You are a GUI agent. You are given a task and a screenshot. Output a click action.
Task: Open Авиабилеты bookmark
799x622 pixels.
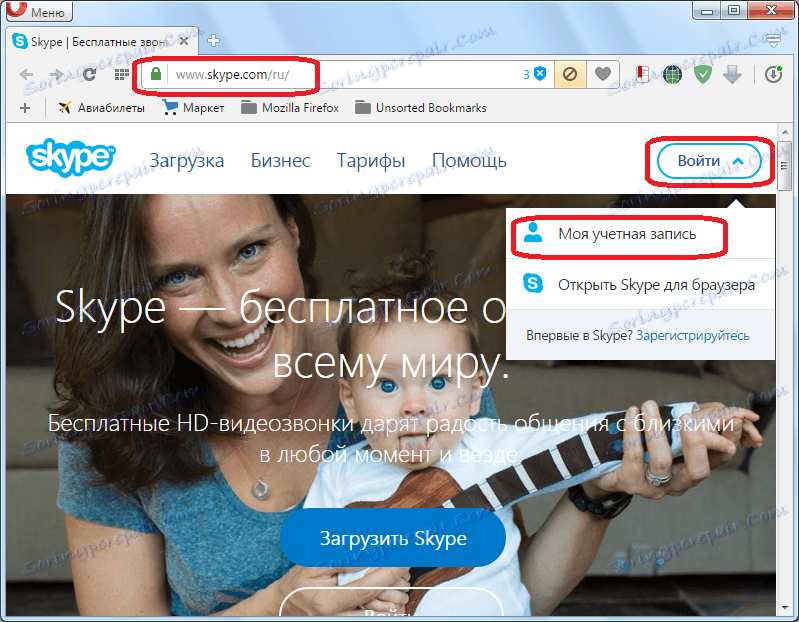101,108
